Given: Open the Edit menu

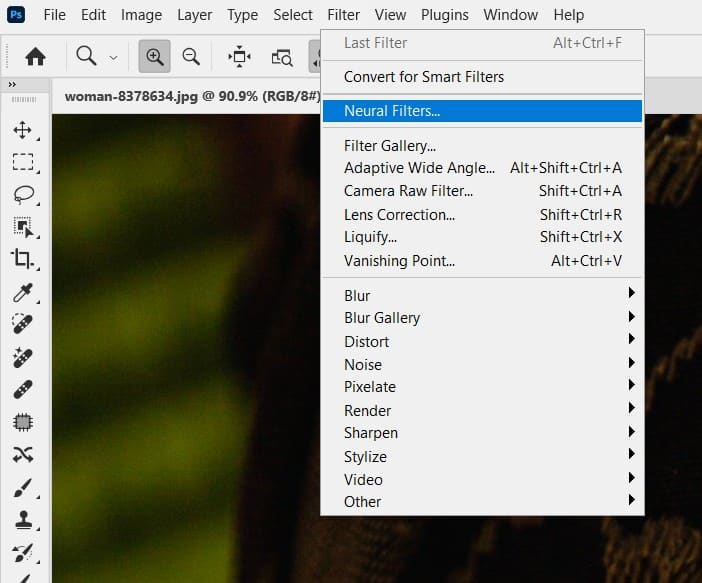Looking at the screenshot, I should 93,15.
